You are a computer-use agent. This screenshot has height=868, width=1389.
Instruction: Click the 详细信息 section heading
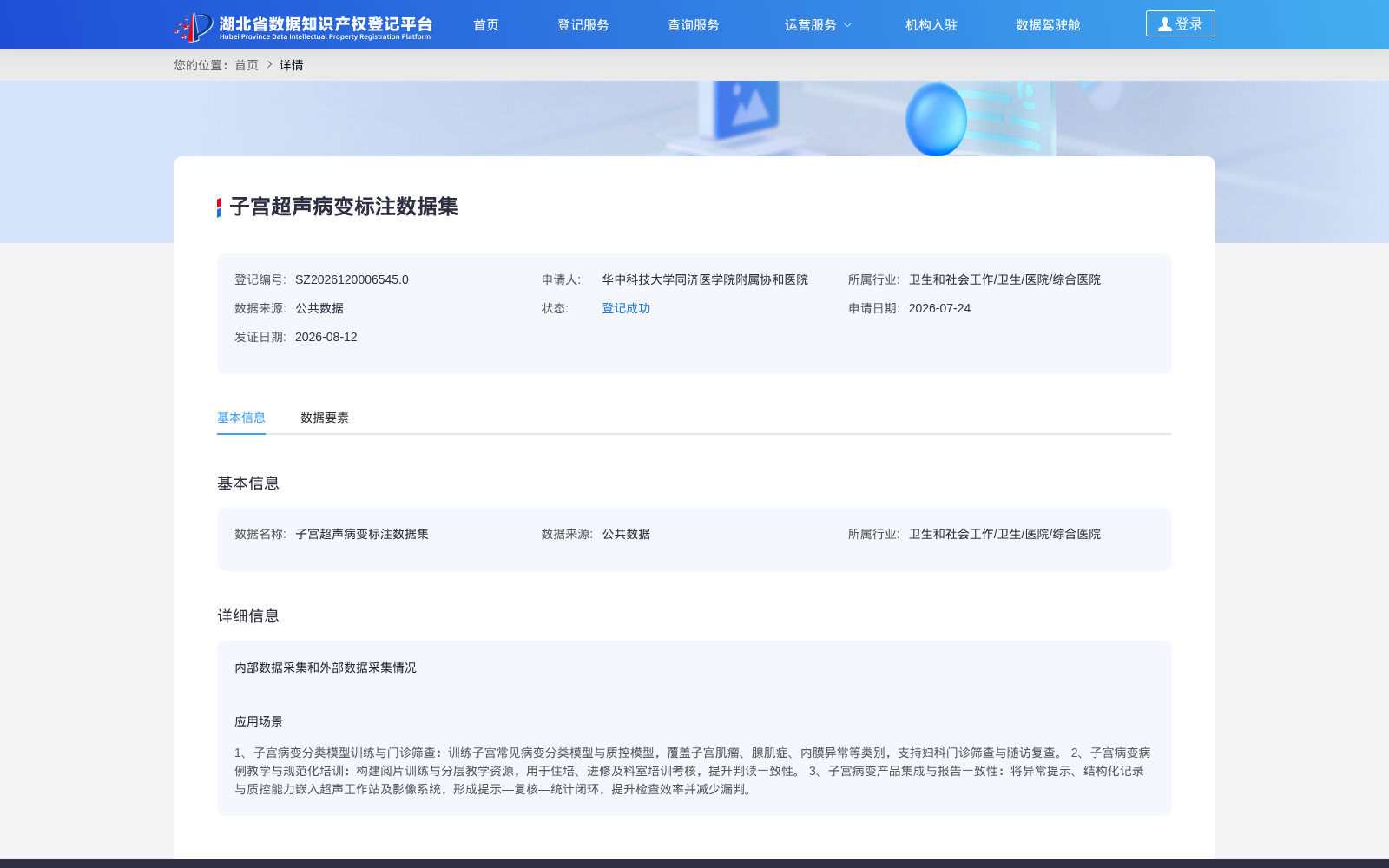click(248, 616)
